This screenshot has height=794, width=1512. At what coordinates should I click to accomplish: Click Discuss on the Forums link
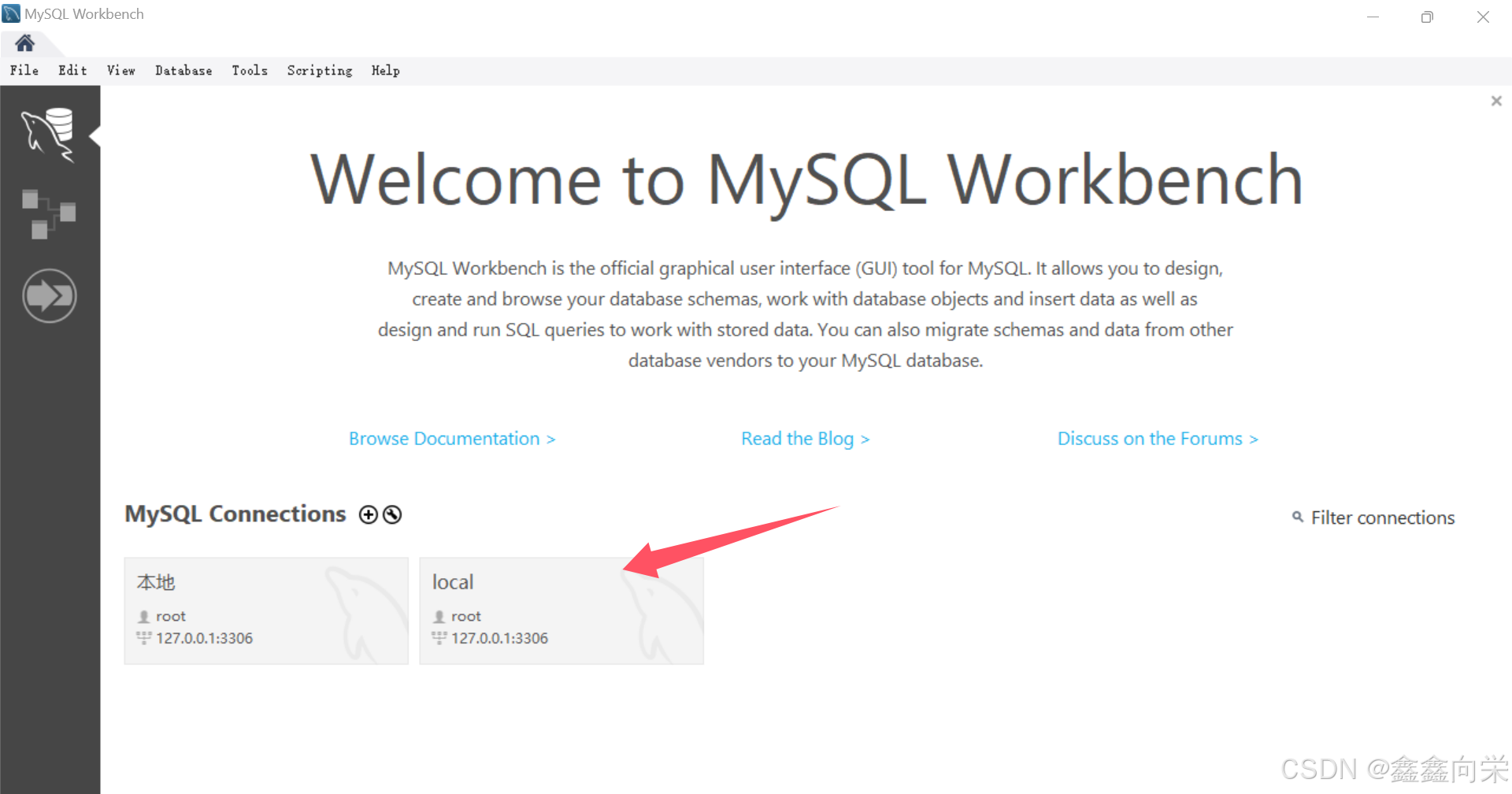1158,439
